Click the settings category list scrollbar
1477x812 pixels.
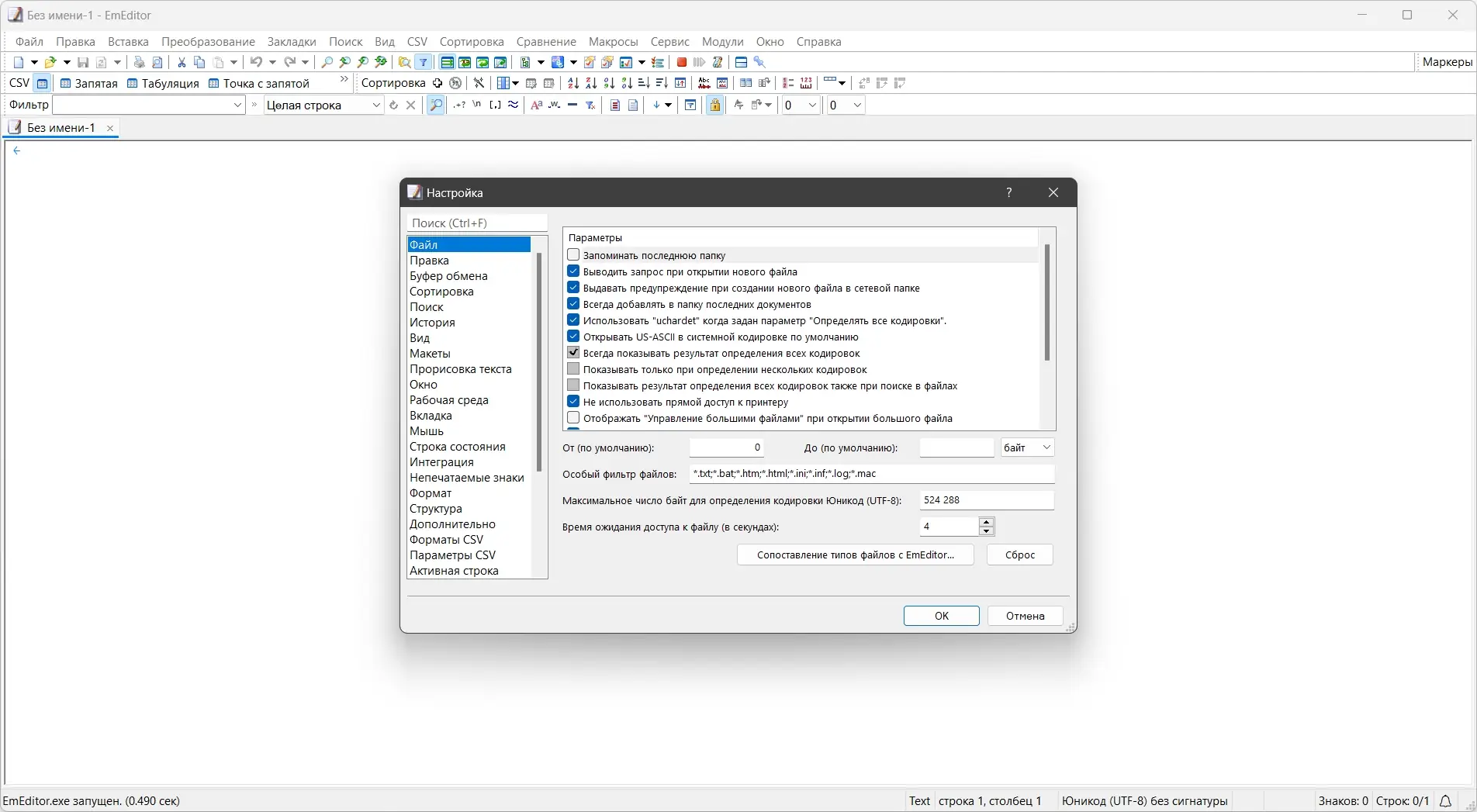pos(539,361)
